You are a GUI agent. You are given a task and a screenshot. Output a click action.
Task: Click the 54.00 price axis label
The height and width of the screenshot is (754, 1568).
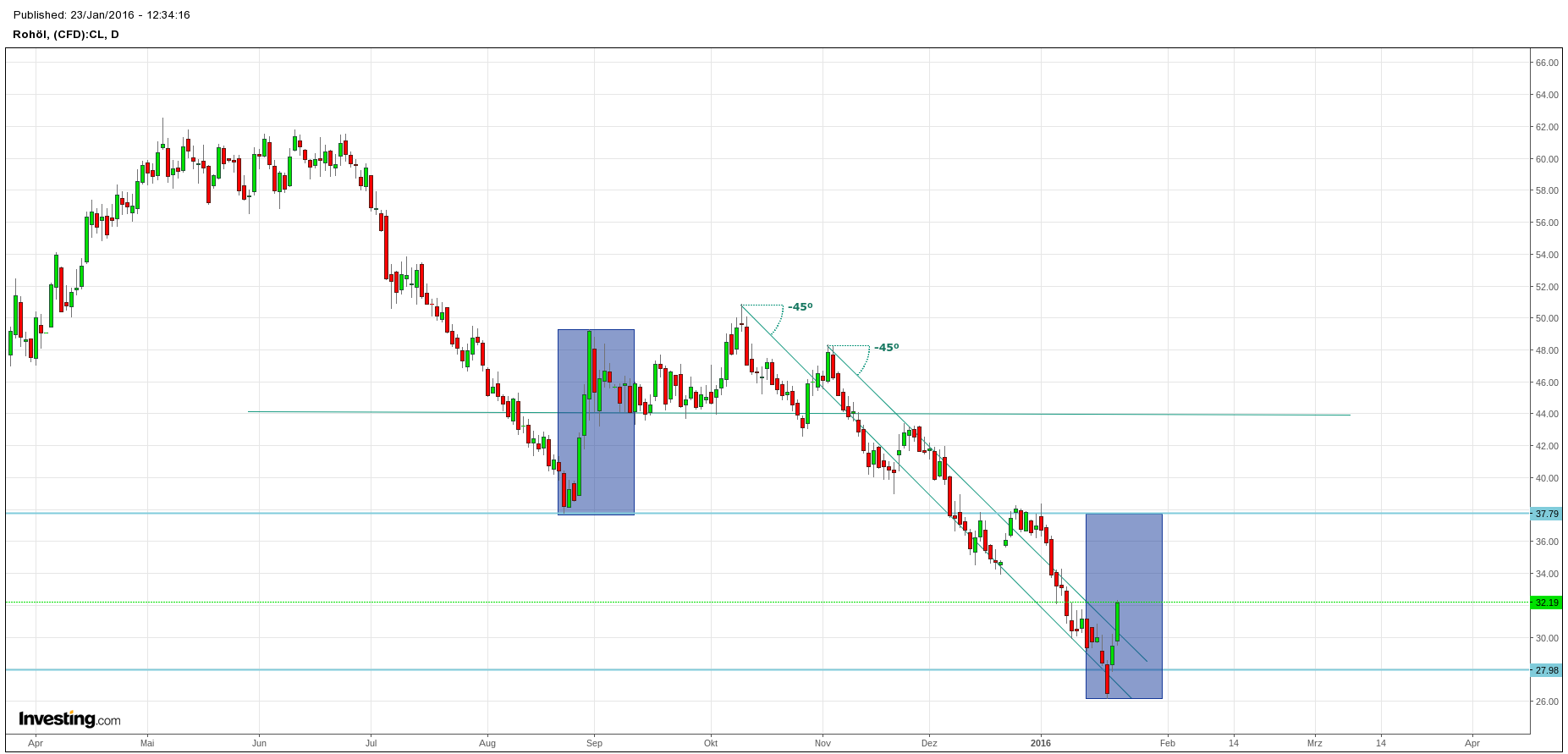pyautogui.click(x=1547, y=255)
